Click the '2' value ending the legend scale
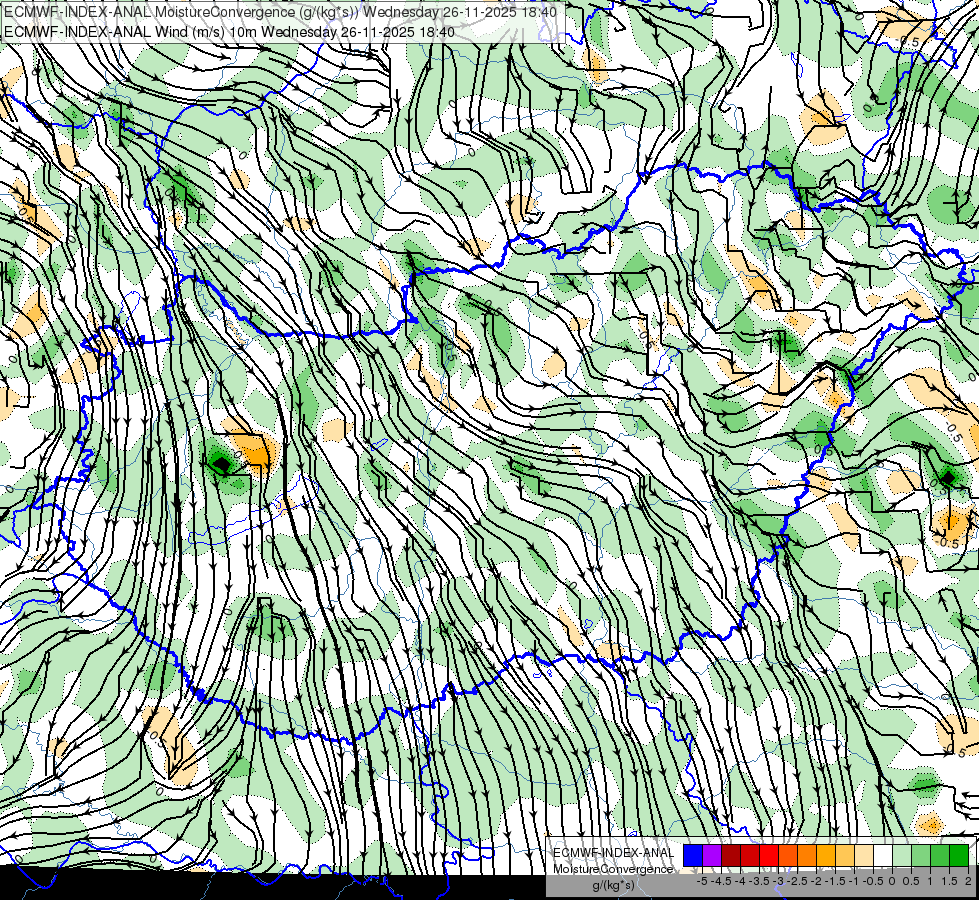This screenshot has height=900, width=979. (968, 881)
